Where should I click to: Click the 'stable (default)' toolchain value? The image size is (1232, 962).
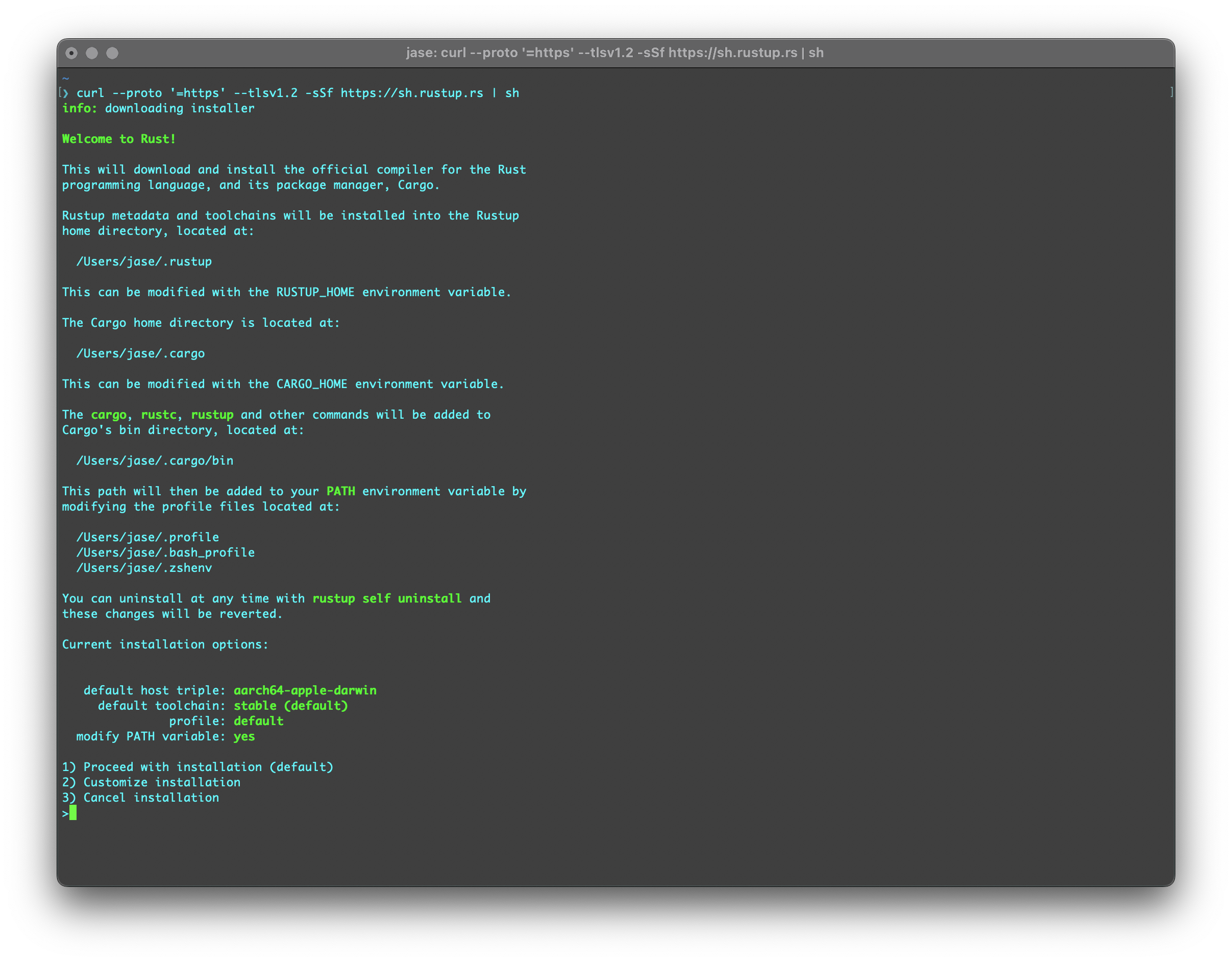click(x=290, y=706)
